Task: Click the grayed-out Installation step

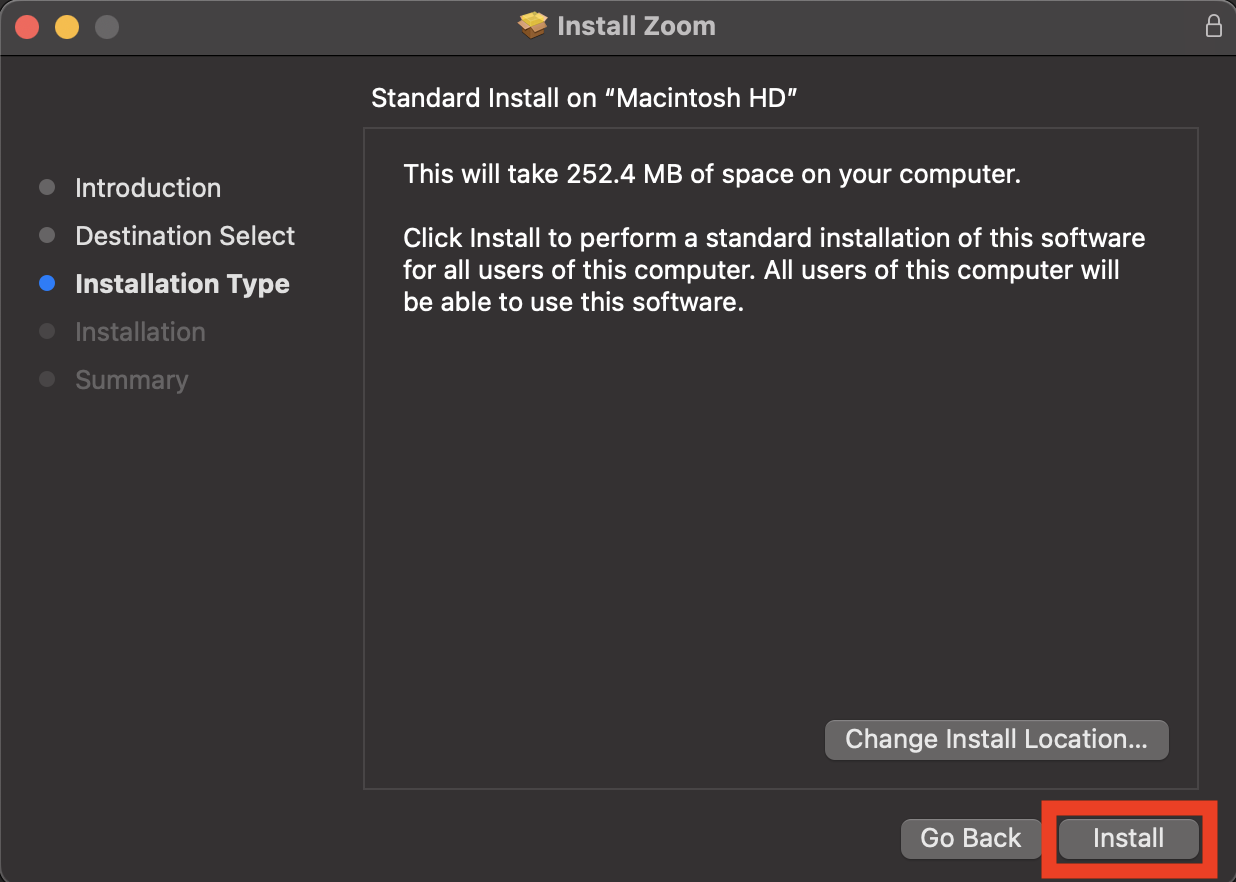Action: (140, 332)
